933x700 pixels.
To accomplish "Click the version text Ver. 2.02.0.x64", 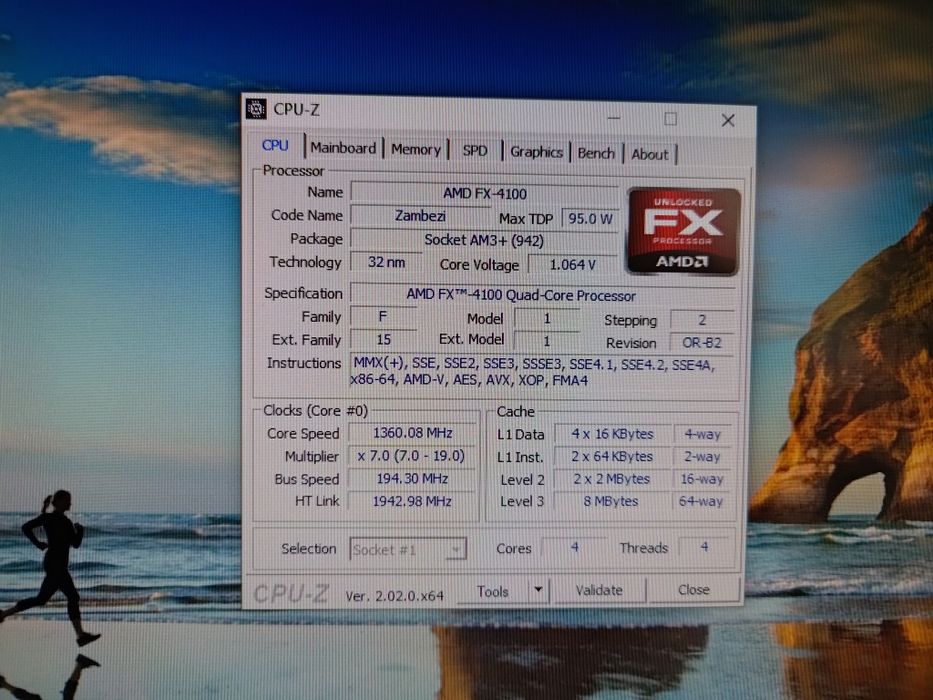I will coord(395,596).
